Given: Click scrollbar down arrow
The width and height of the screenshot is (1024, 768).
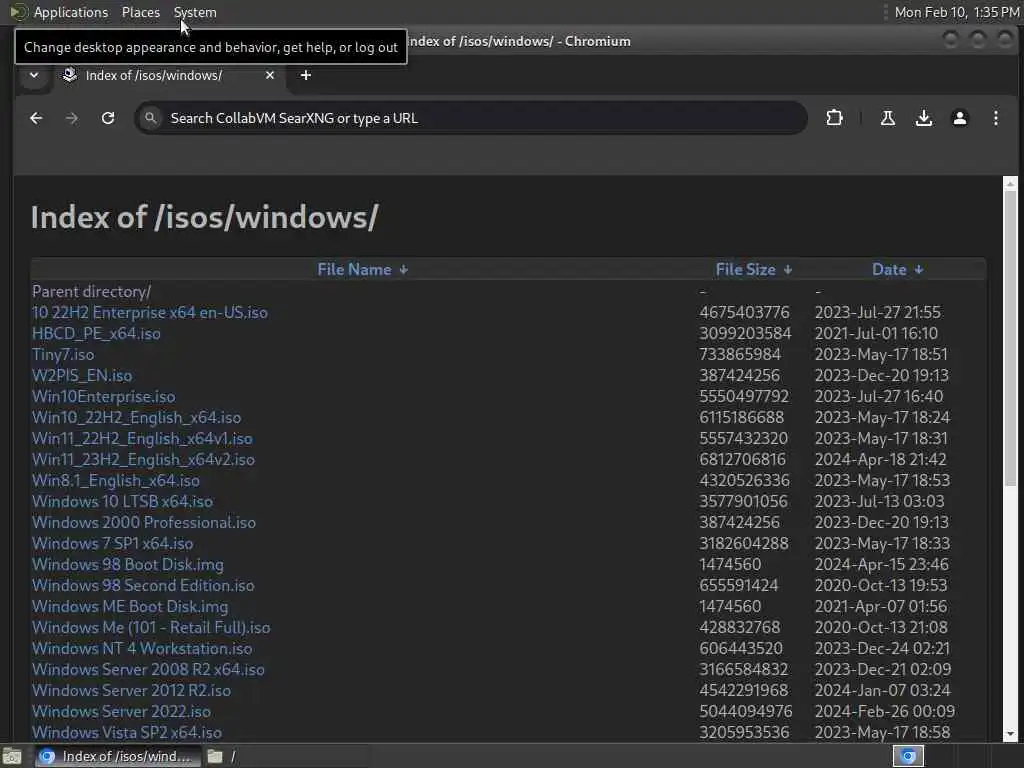Looking at the screenshot, I should point(1010,734).
